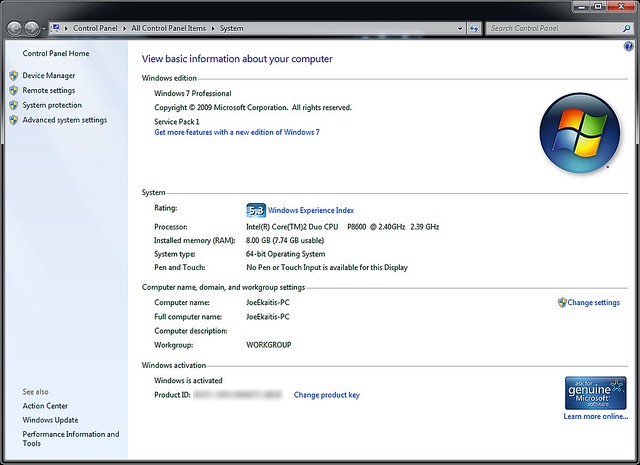Image resolution: width=640 pixels, height=465 pixels.
Task: Click the refresh button beside address bar
Action: click(x=474, y=29)
